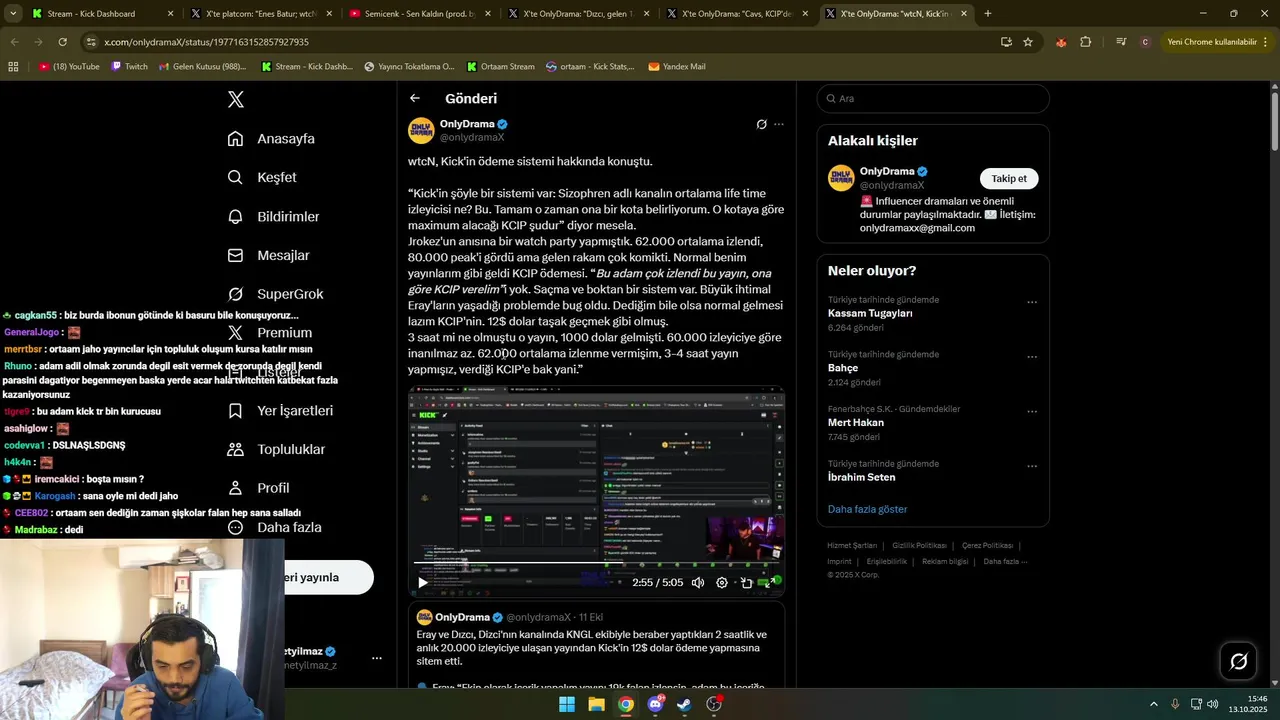Open Keşfet search icon in sidebar
1280x720 pixels.
235,177
